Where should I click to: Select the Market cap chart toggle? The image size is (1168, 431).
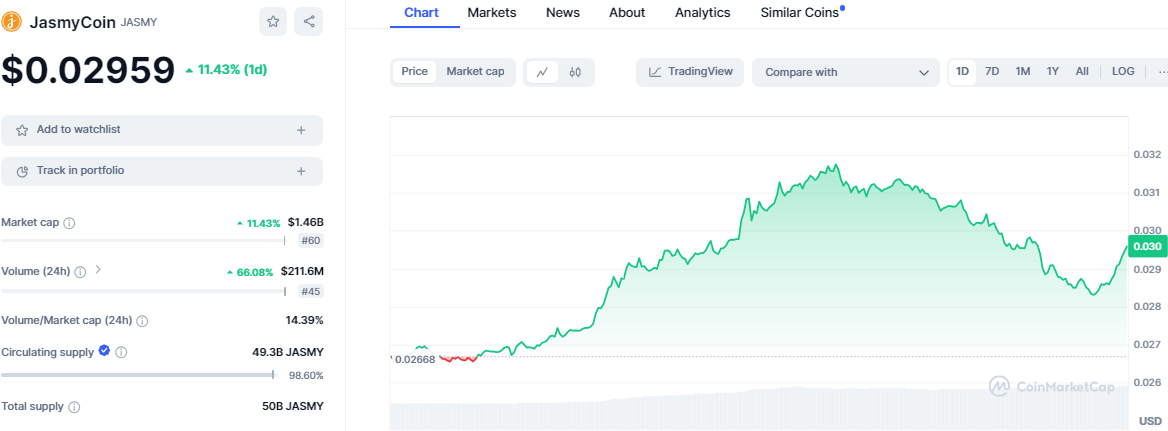click(475, 71)
